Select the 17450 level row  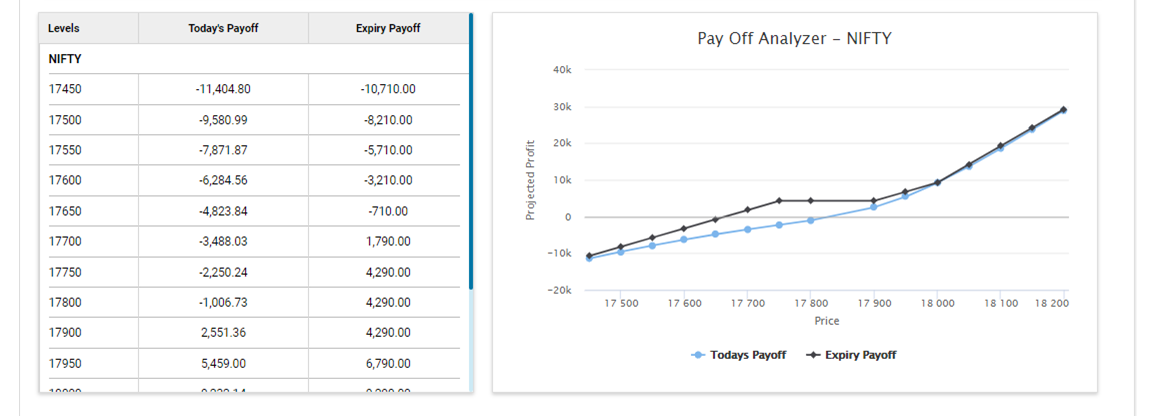(65, 89)
